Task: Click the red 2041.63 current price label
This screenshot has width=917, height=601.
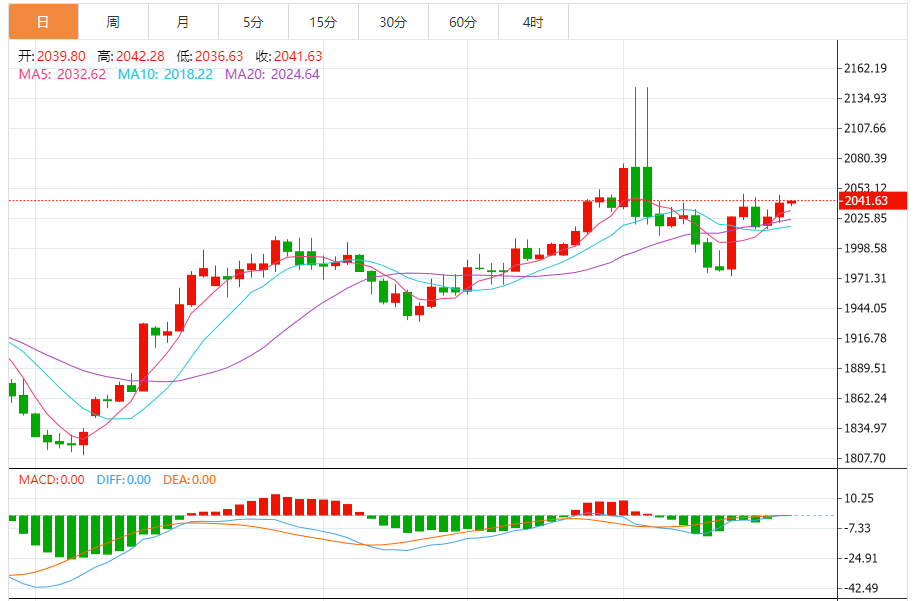Action: (873, 201)
